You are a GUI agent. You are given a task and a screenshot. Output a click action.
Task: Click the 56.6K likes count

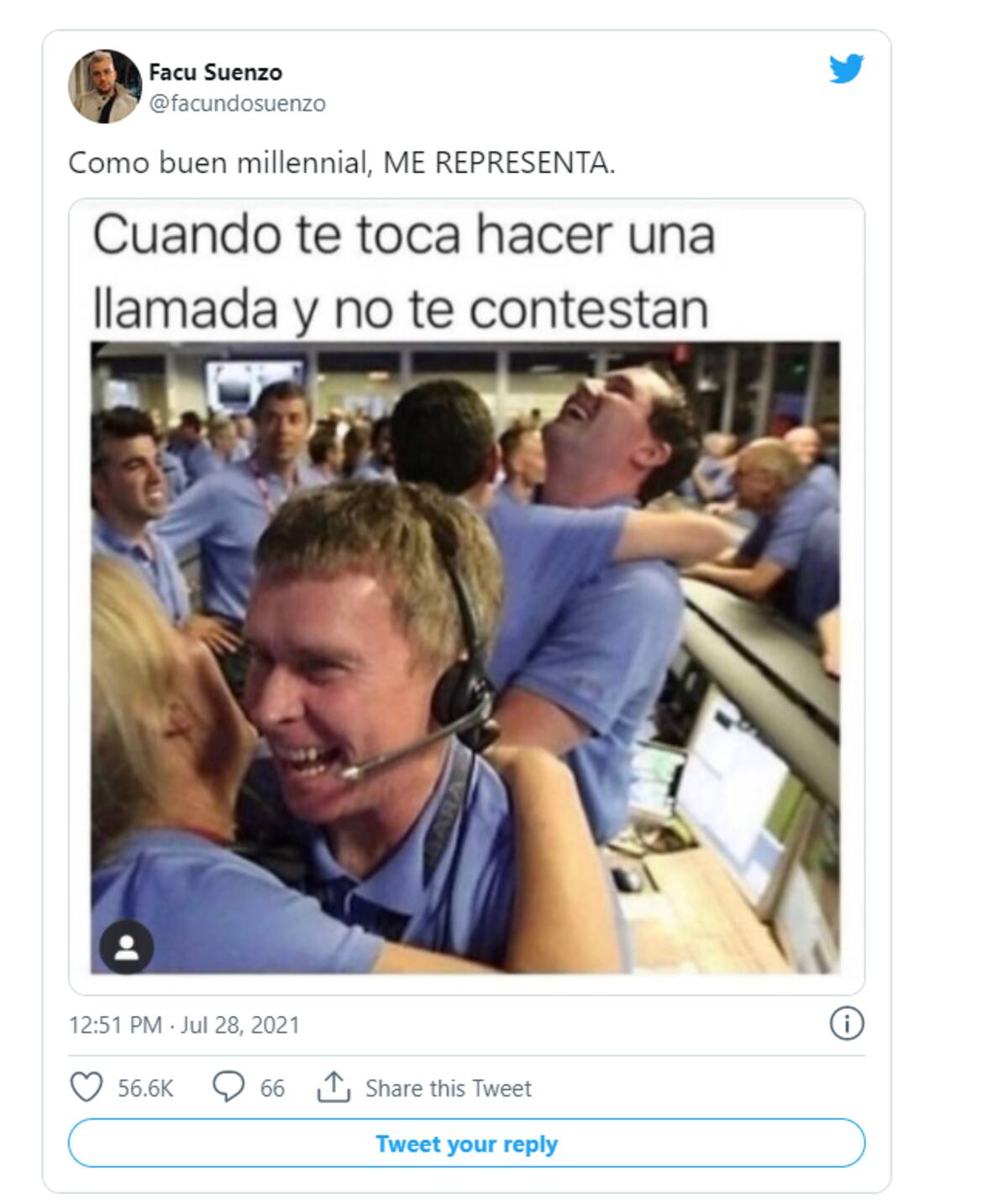(x=145, y=1088)
